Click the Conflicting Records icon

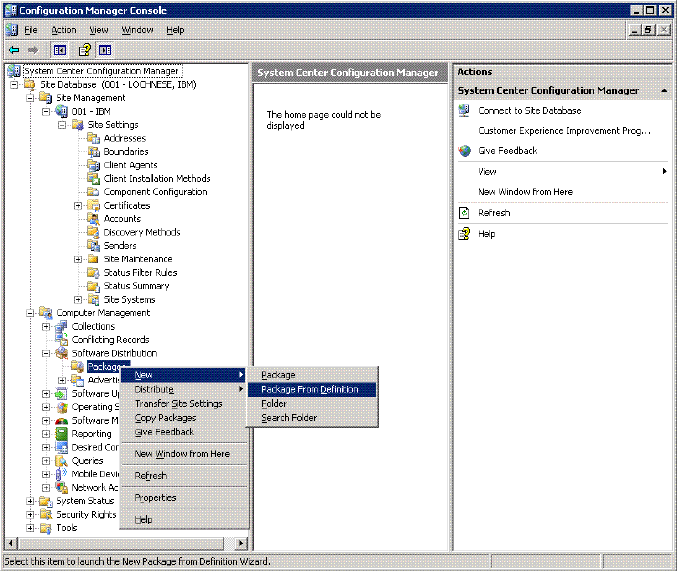coord(62,339)
